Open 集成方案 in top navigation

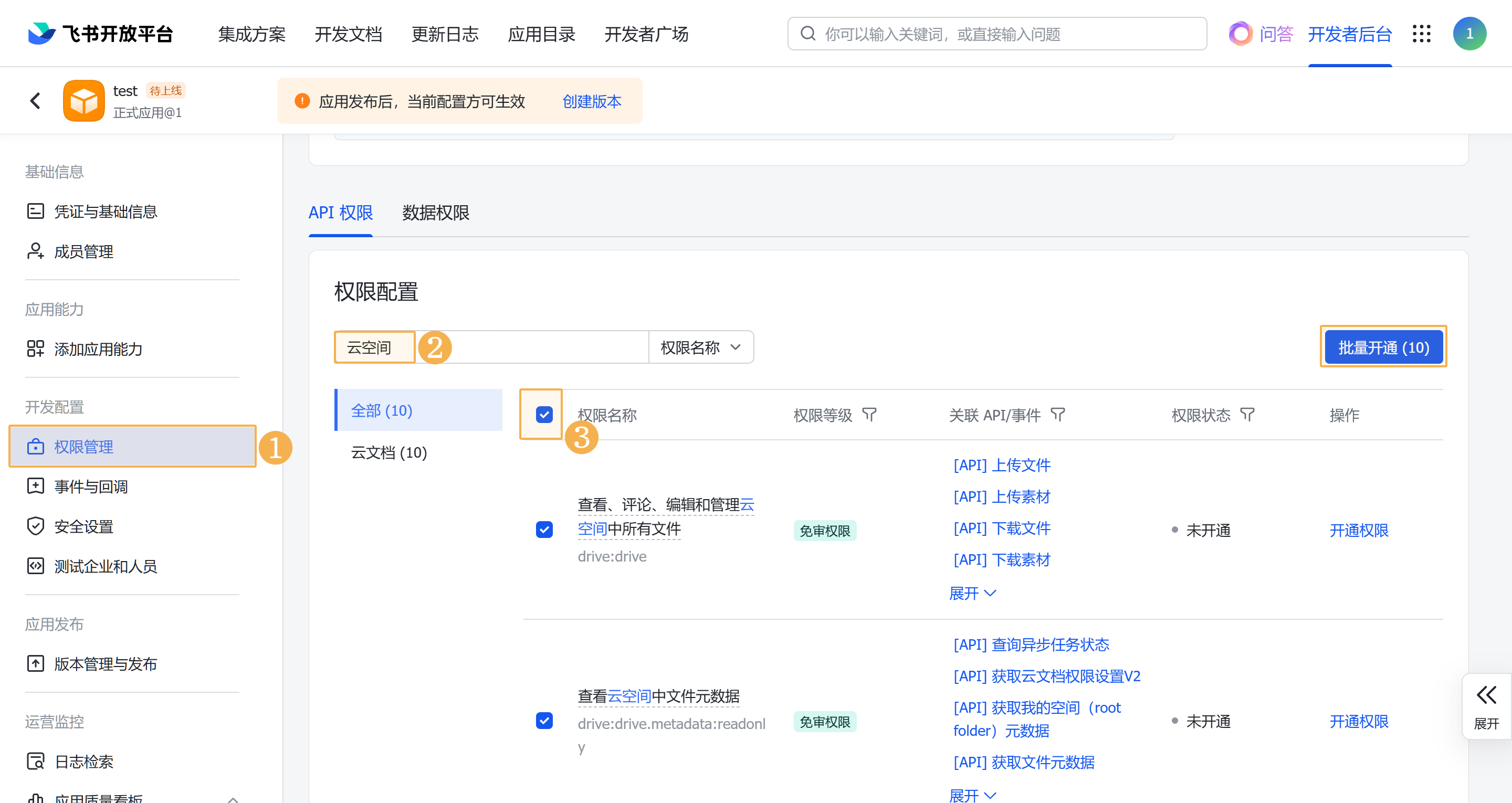251,34
